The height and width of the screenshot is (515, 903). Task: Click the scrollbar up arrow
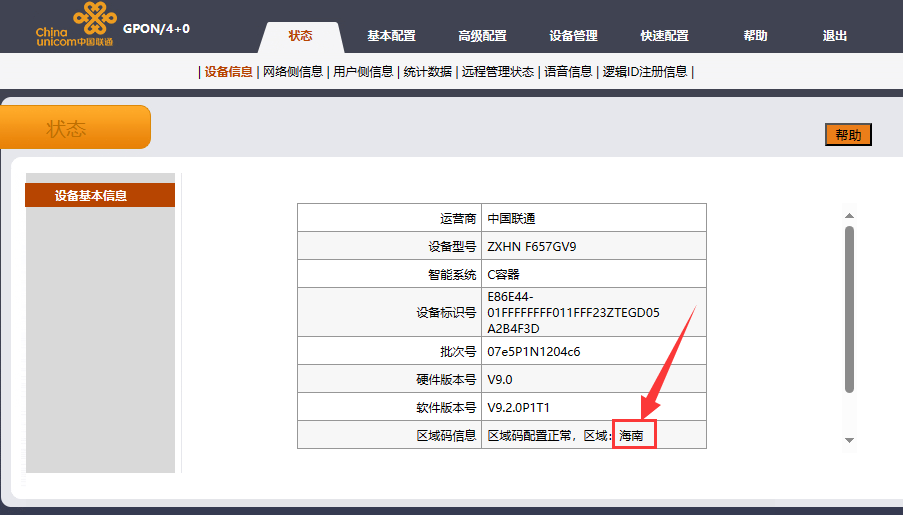click(x=849, y=214)
